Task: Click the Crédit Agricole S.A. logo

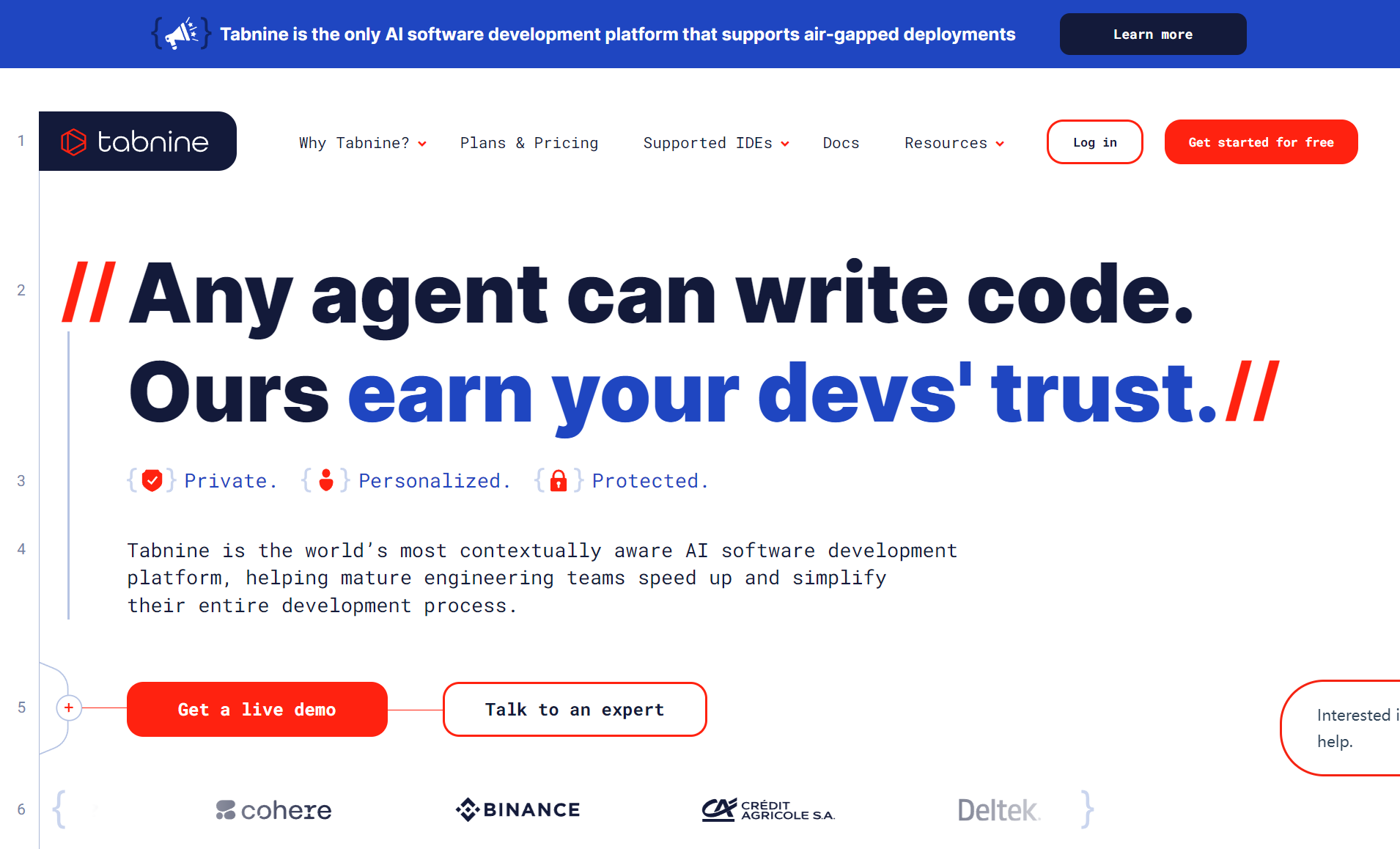Action: click(768, 810)
